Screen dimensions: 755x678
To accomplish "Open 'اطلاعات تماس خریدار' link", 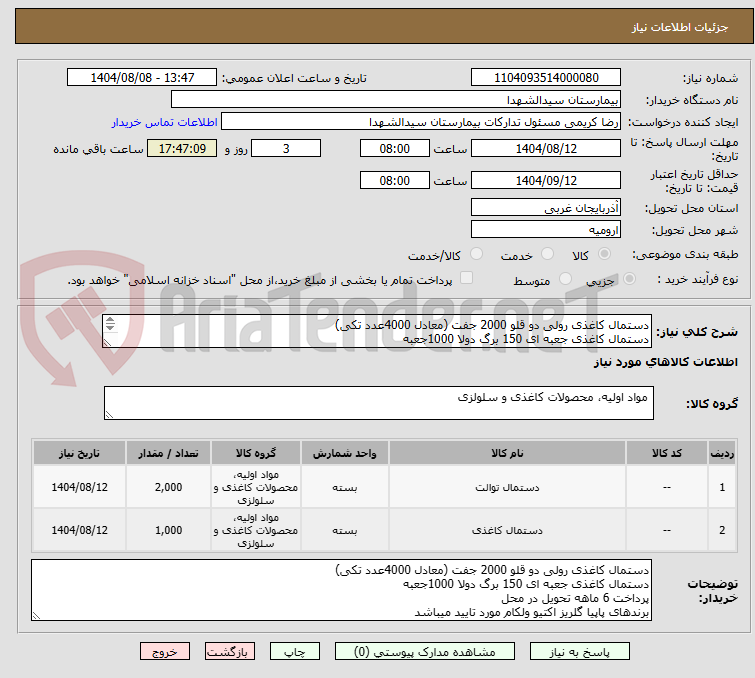I will pos(165,122).
